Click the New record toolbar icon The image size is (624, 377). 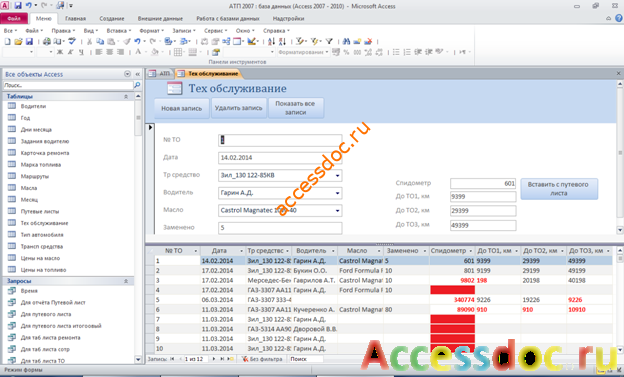pos(357,41)
